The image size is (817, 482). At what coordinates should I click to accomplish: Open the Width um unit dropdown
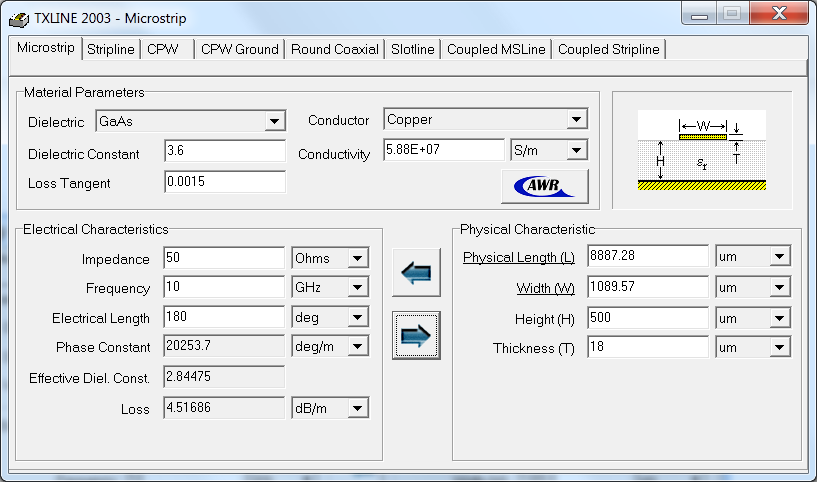pos(779,287)
